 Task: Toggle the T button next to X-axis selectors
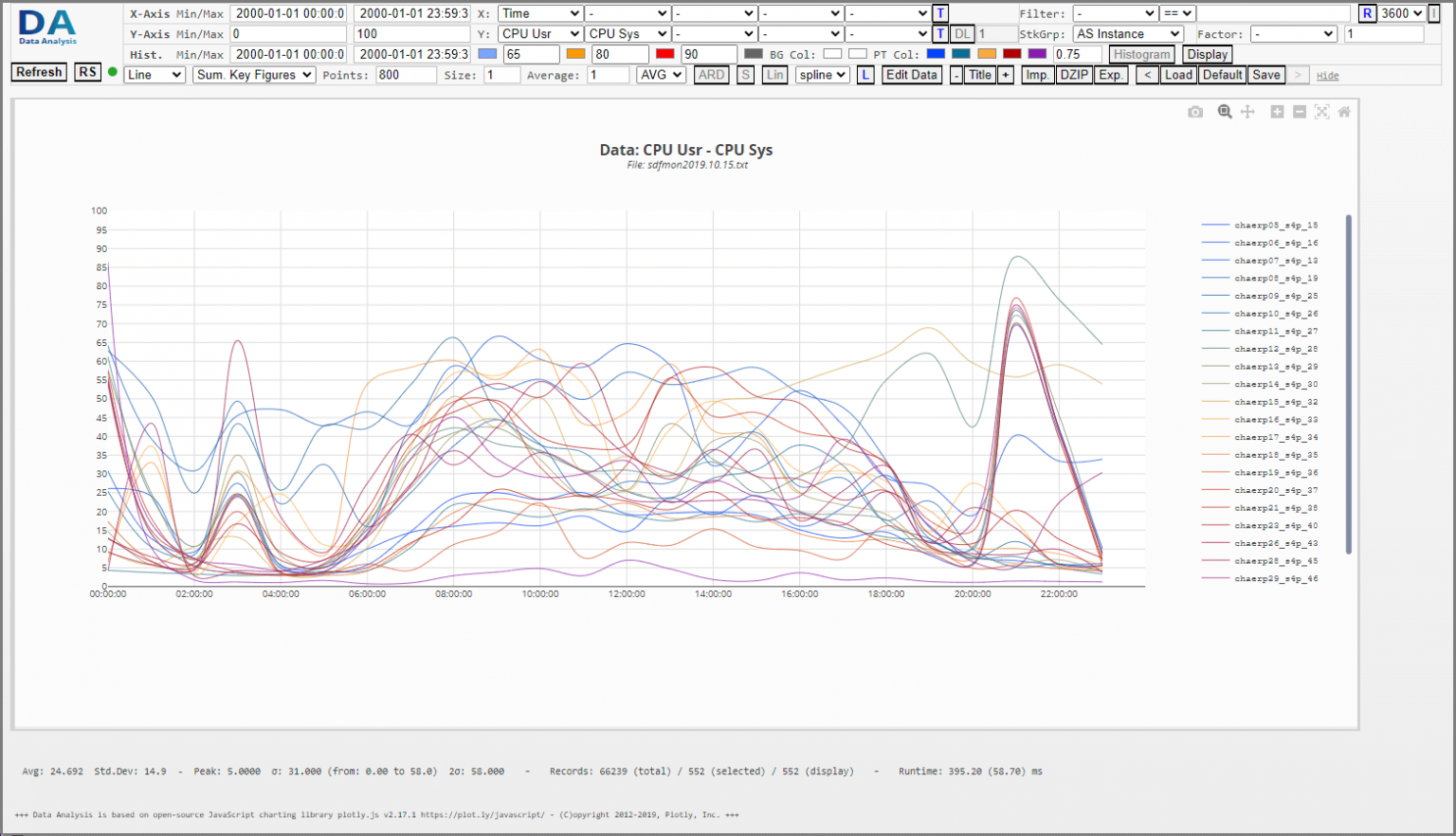click(x=938, y=13)
